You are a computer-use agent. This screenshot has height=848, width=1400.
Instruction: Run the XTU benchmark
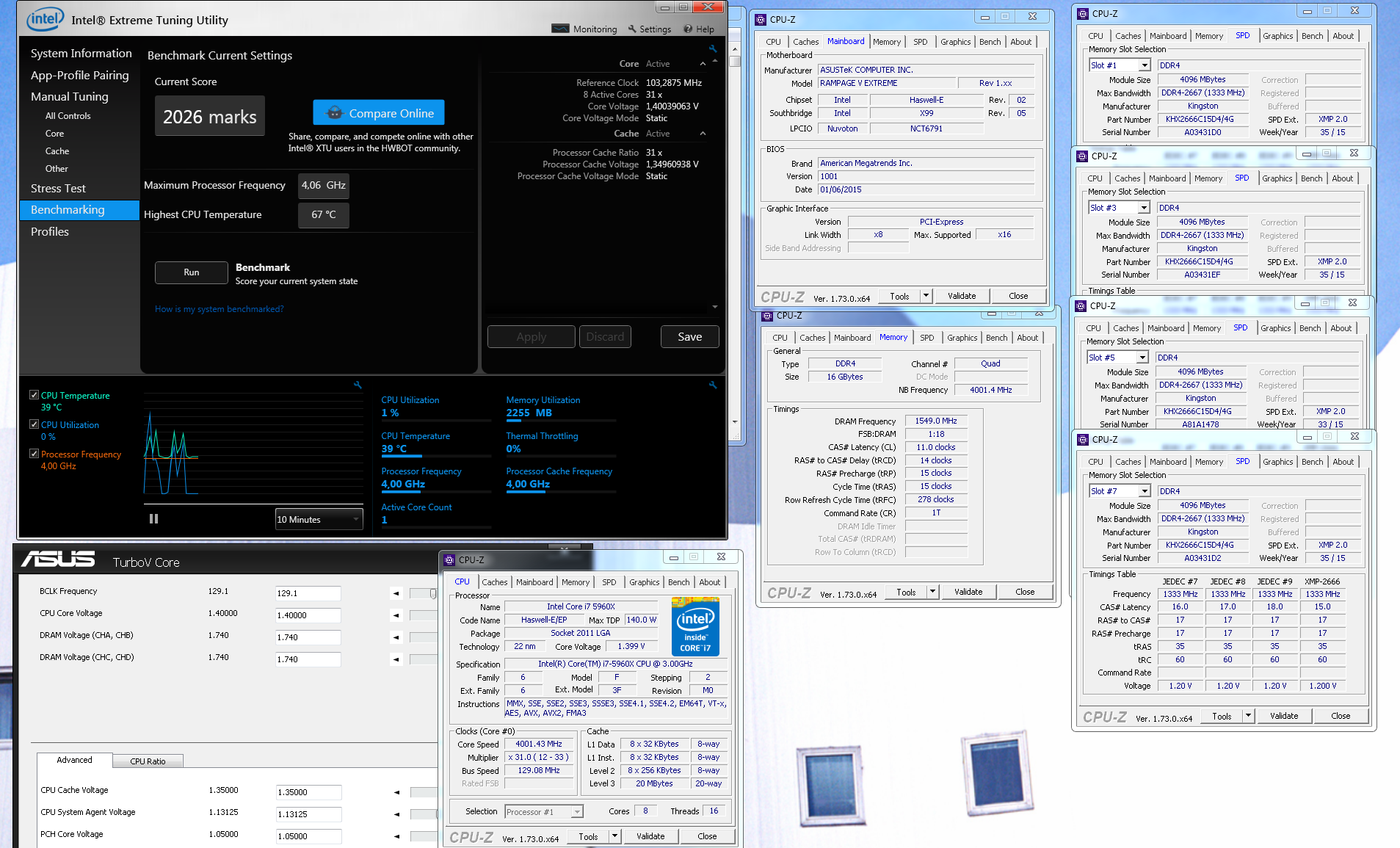coord(192,272)
